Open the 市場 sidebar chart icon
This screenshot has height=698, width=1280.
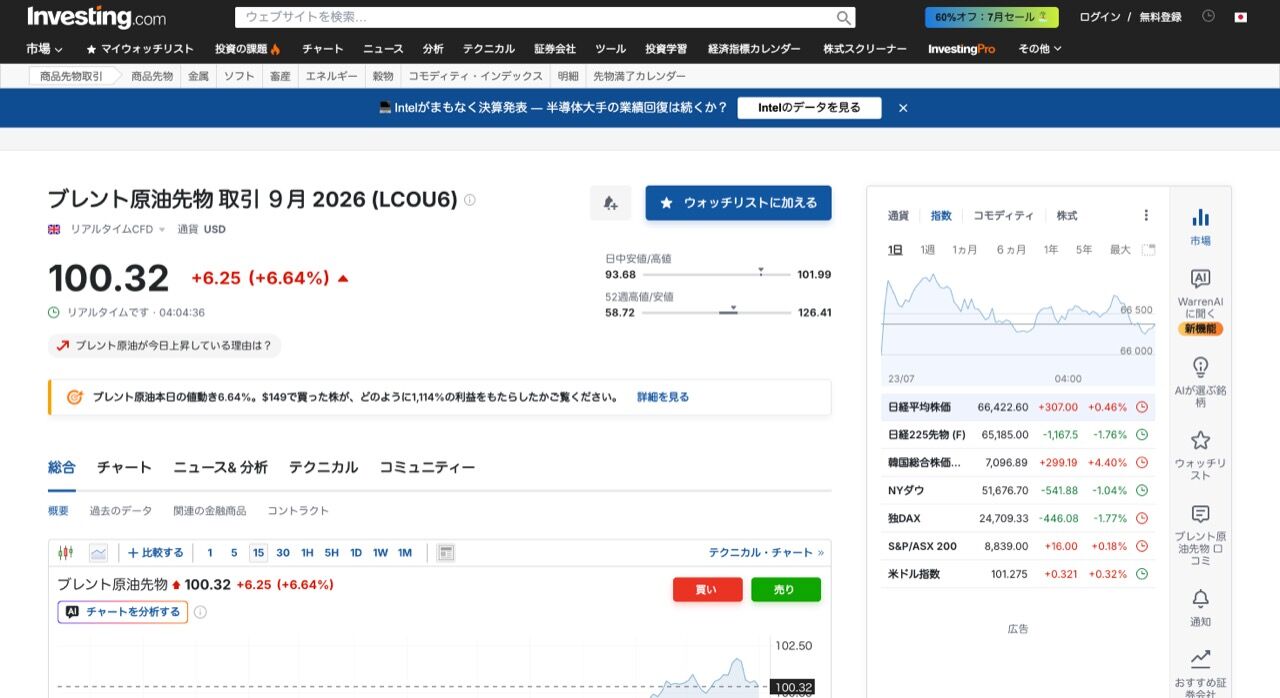point(1200,217)
